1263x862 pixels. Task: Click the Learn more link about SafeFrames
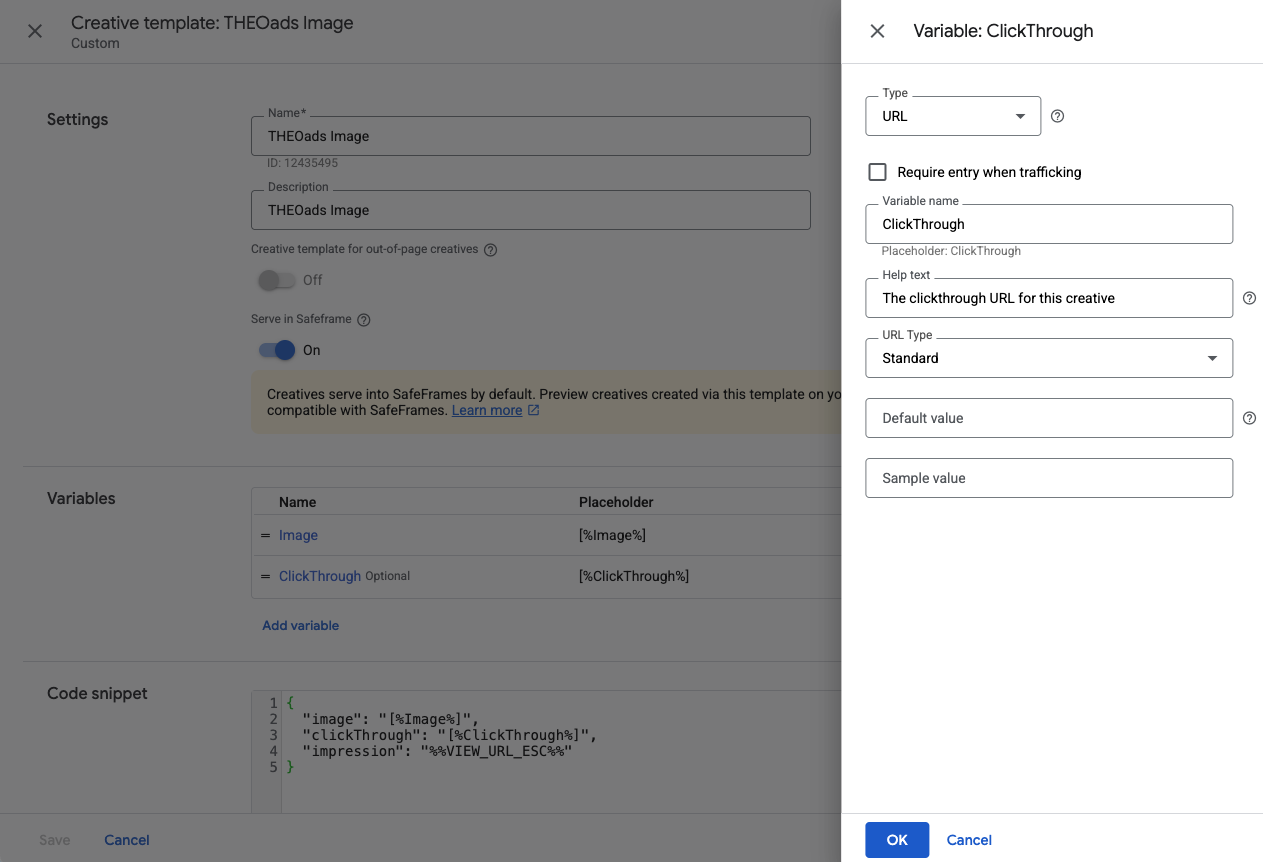pos(488,409)
